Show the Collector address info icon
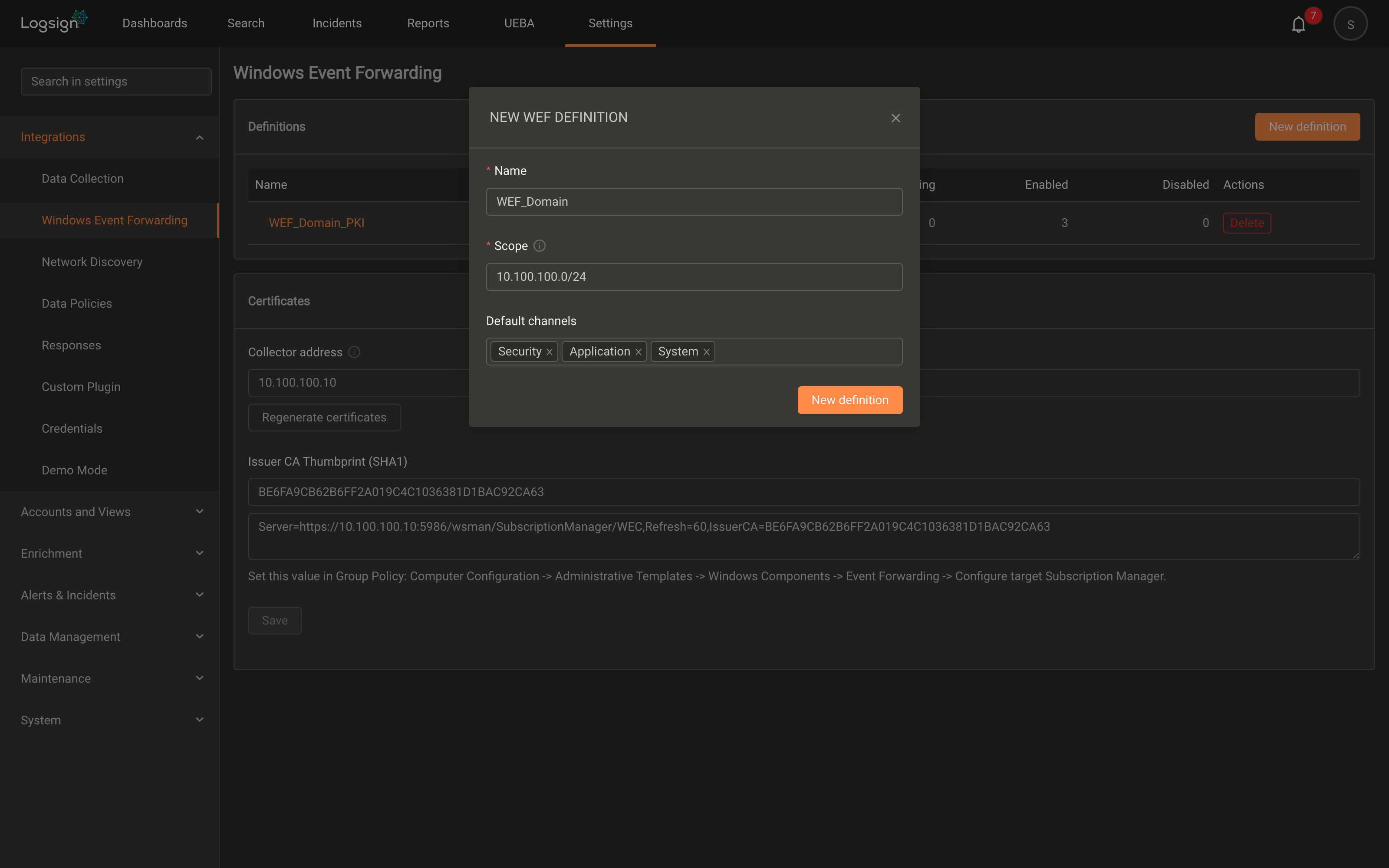This screenshot has width=1389, height=868. [x=354, y=352]
